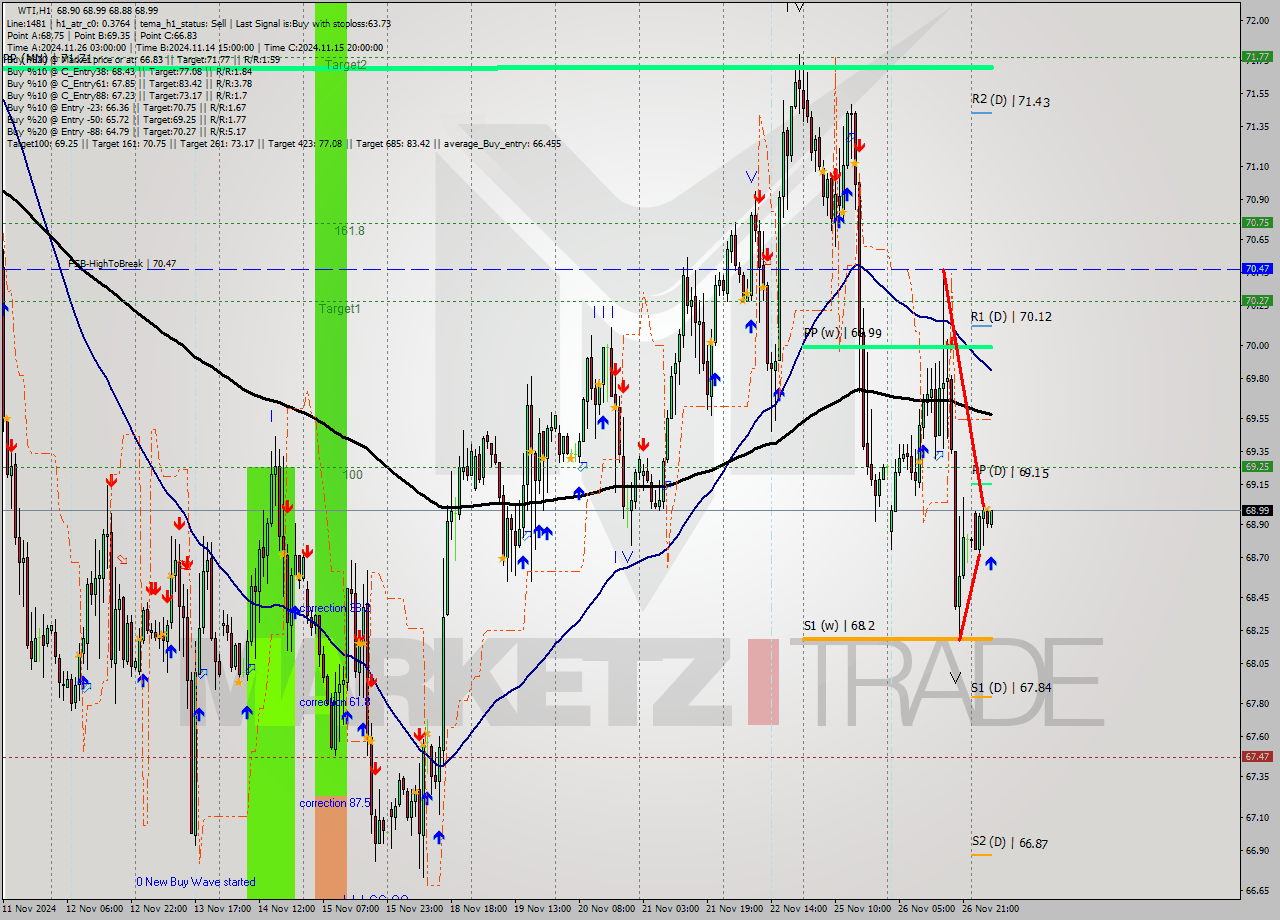Viewport: 1280px width, 920px height.
Task: Select the '18 Nov 18:00' time axis label
Action: coord(479,909)
